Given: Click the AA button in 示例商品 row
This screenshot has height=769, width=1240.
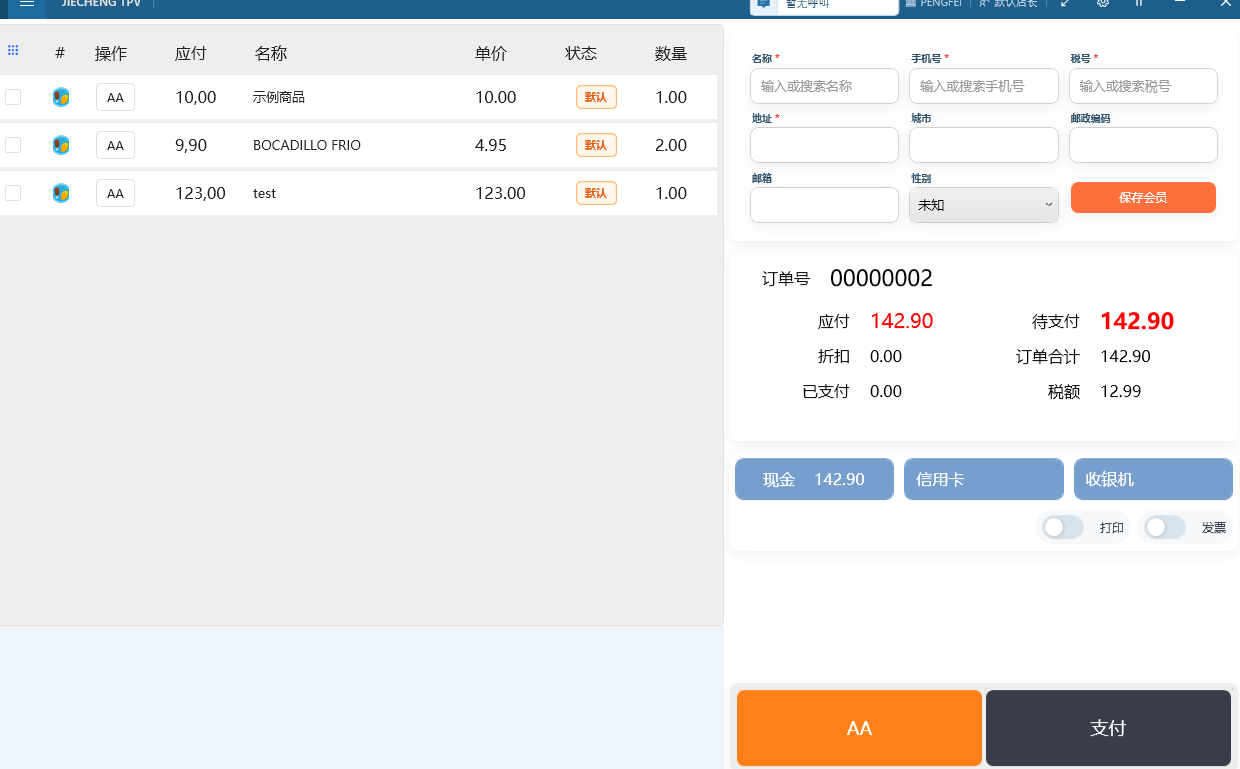Looking at the screenshot, I should [115, 97].
